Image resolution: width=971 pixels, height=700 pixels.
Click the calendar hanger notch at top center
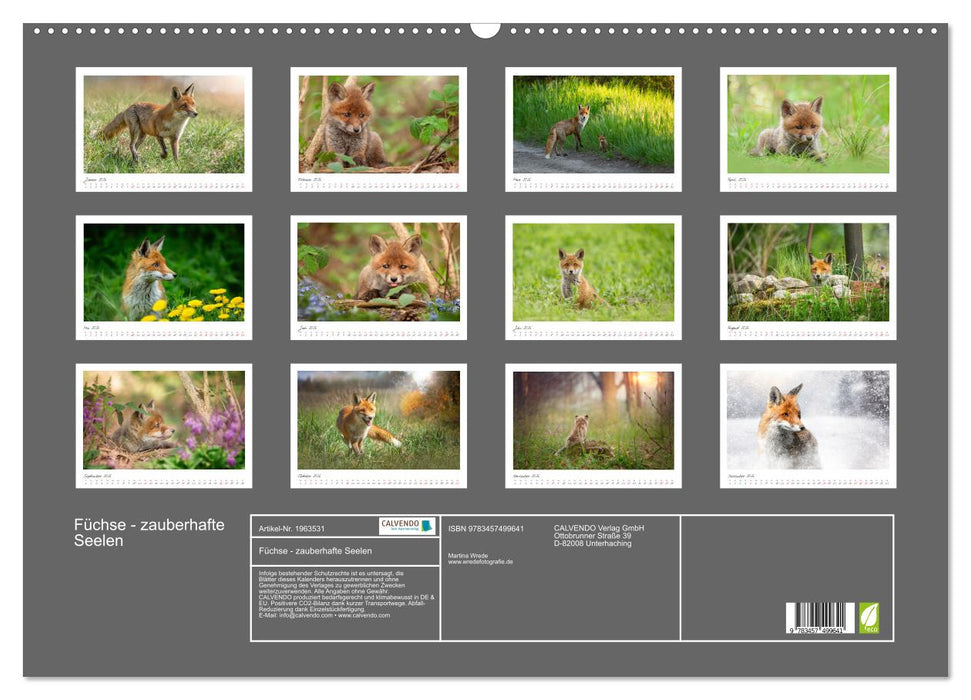point(485,30)
